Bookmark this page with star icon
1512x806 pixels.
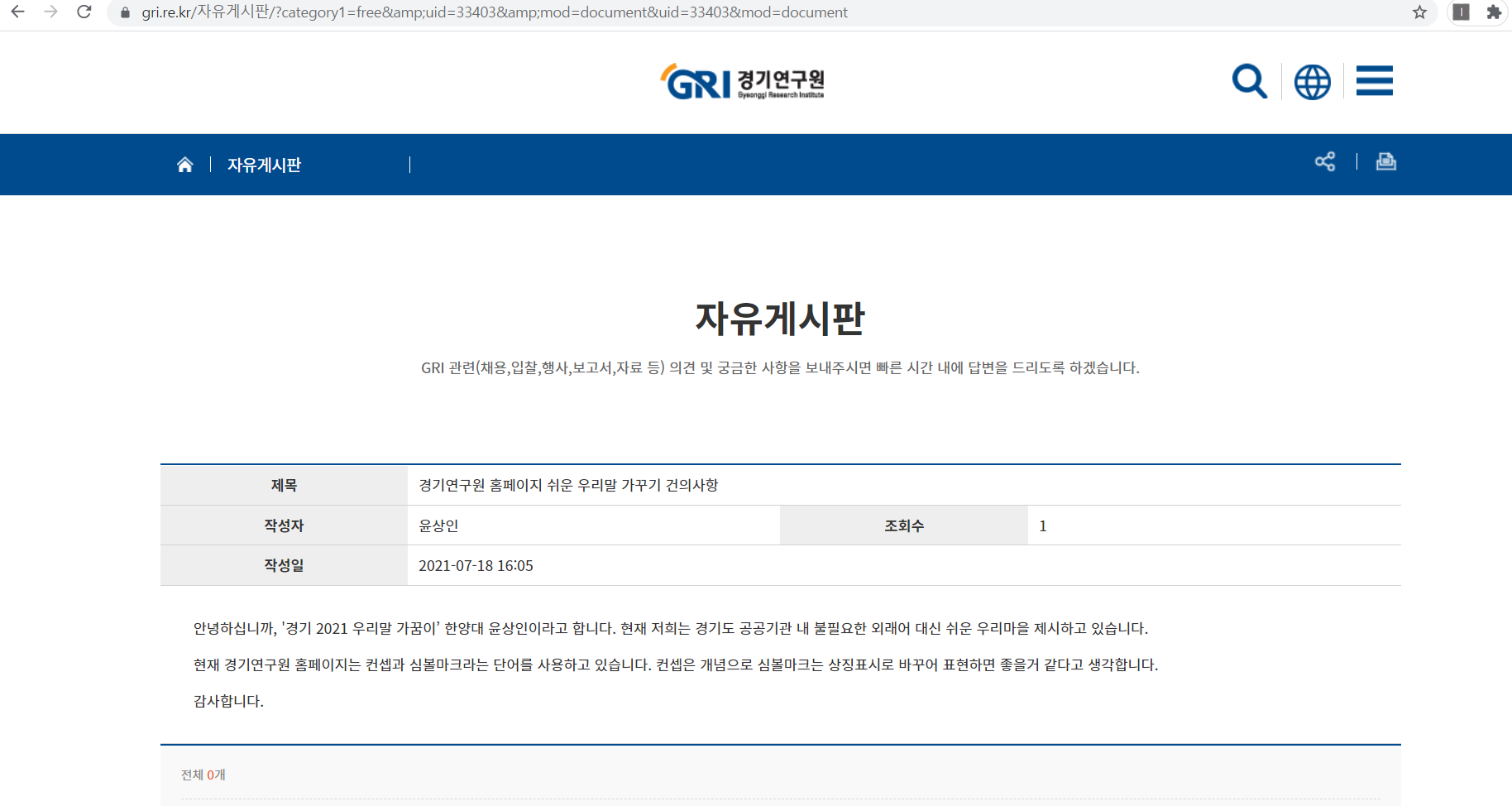(x=1419, y=12)
